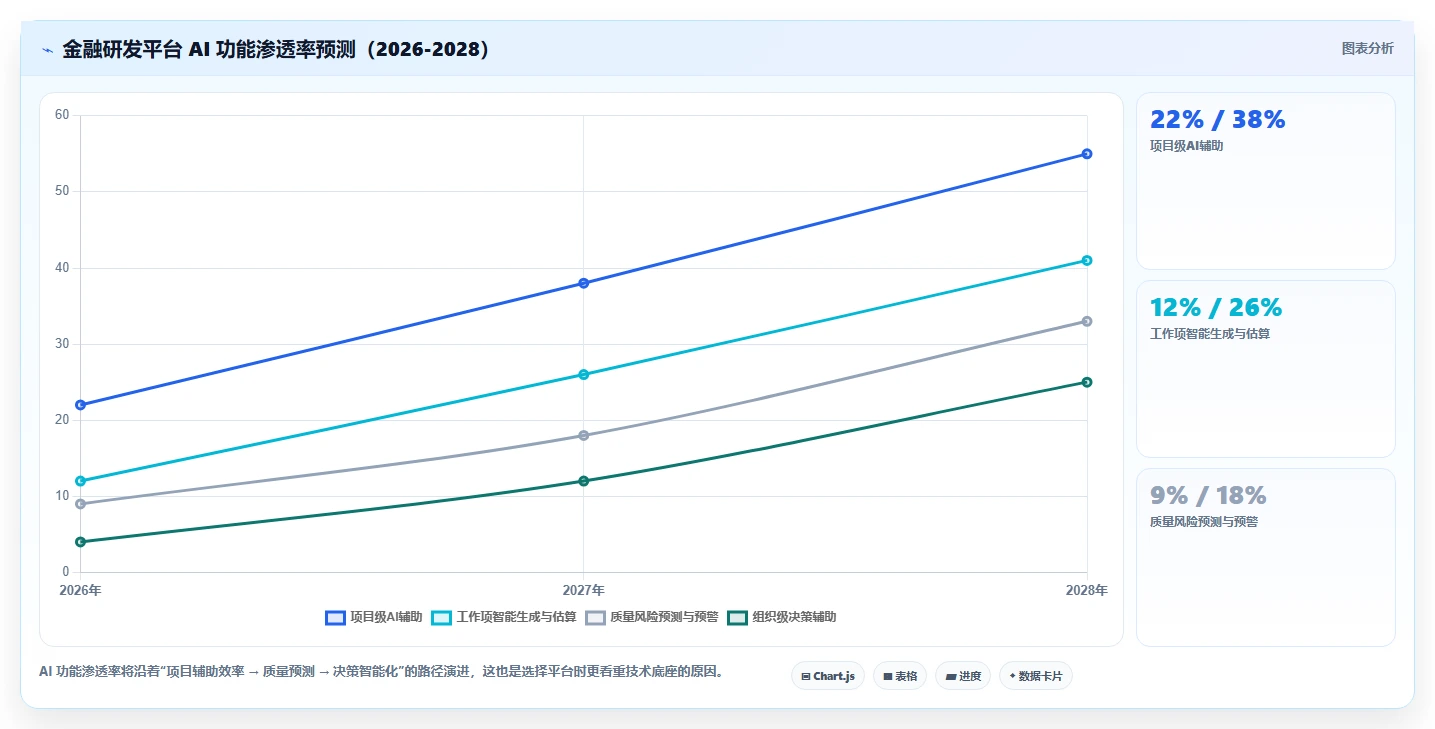Click the 2027年 data point on 项目级AI辅助 line

584,283
